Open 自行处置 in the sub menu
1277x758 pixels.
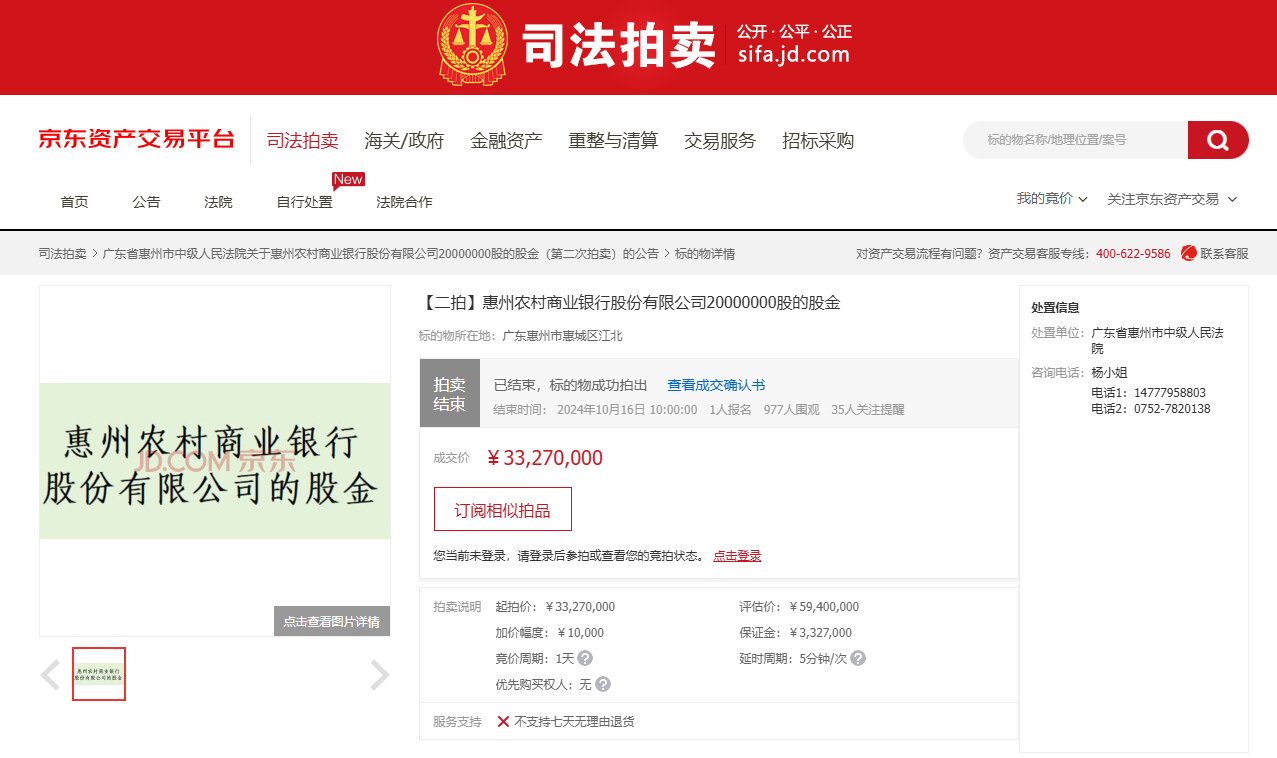coord(304,202)
